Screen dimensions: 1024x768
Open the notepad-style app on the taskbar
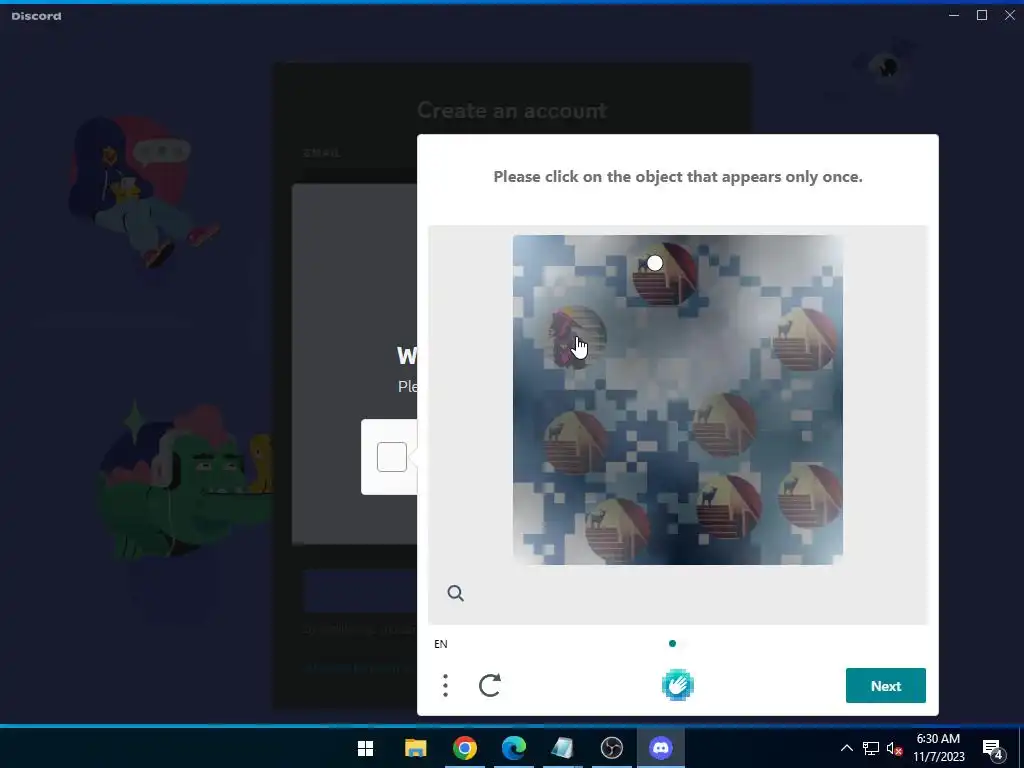click(x=562, y=748)
